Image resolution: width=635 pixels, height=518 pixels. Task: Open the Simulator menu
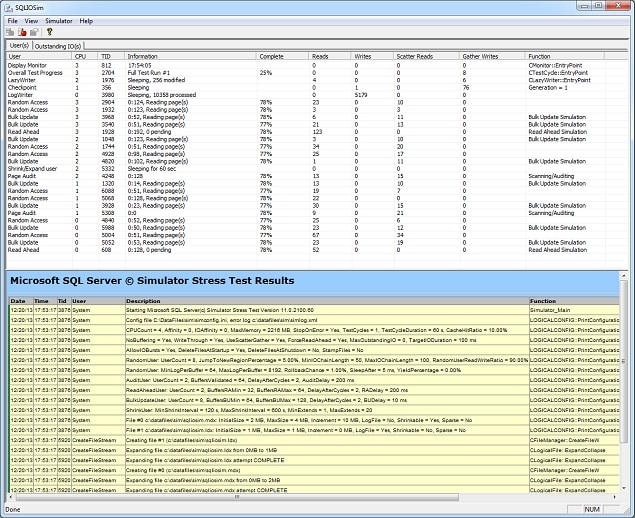(x=59, y=21)
